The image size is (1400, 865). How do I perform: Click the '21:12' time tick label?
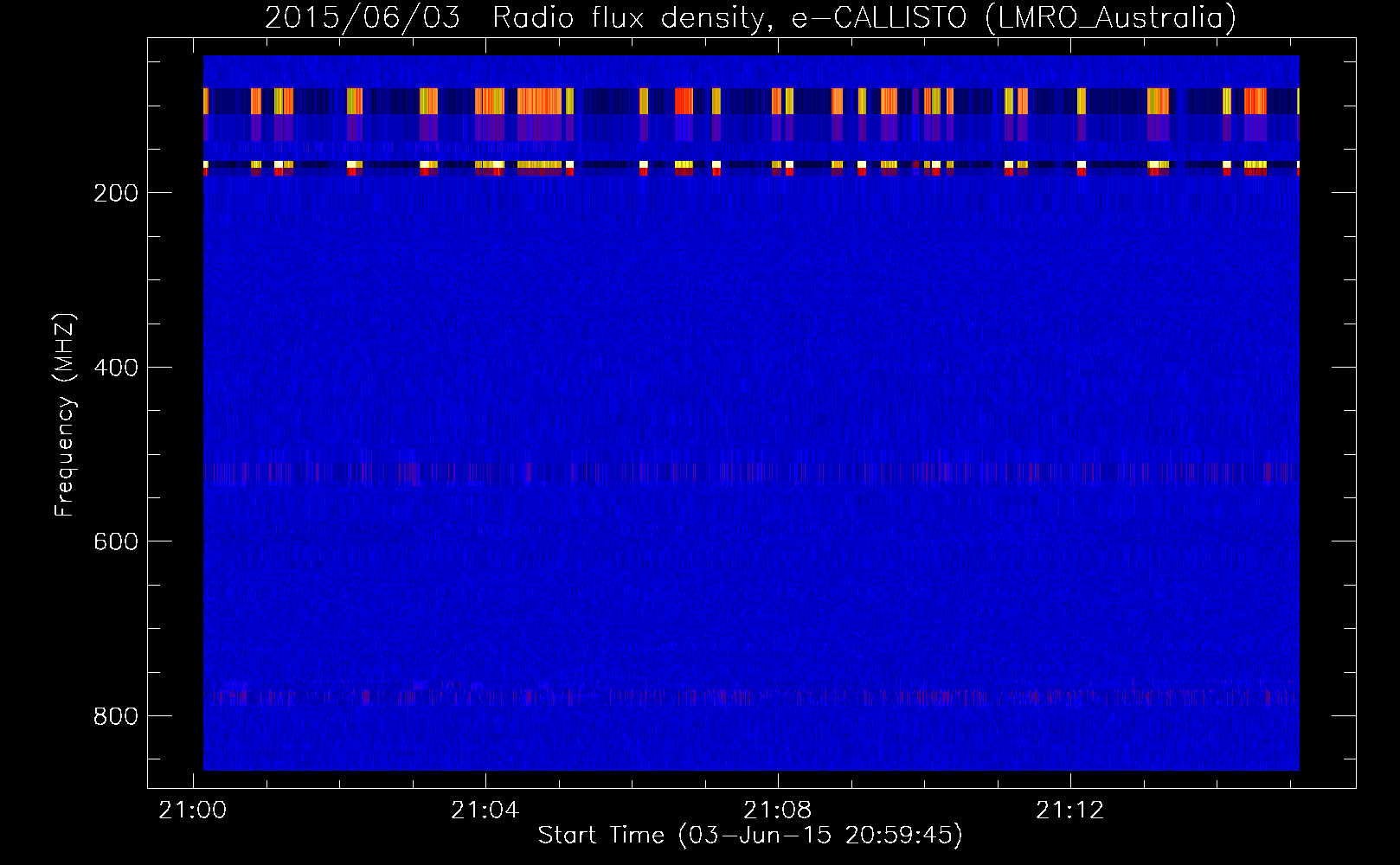click(x=1070, y=810)
